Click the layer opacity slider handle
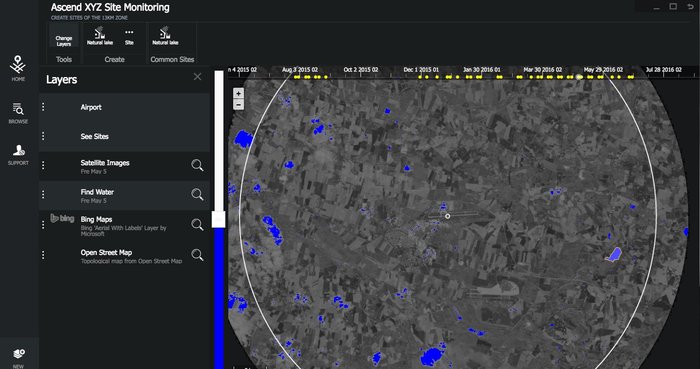Viewport: 700px width, 369px height. 218,220
